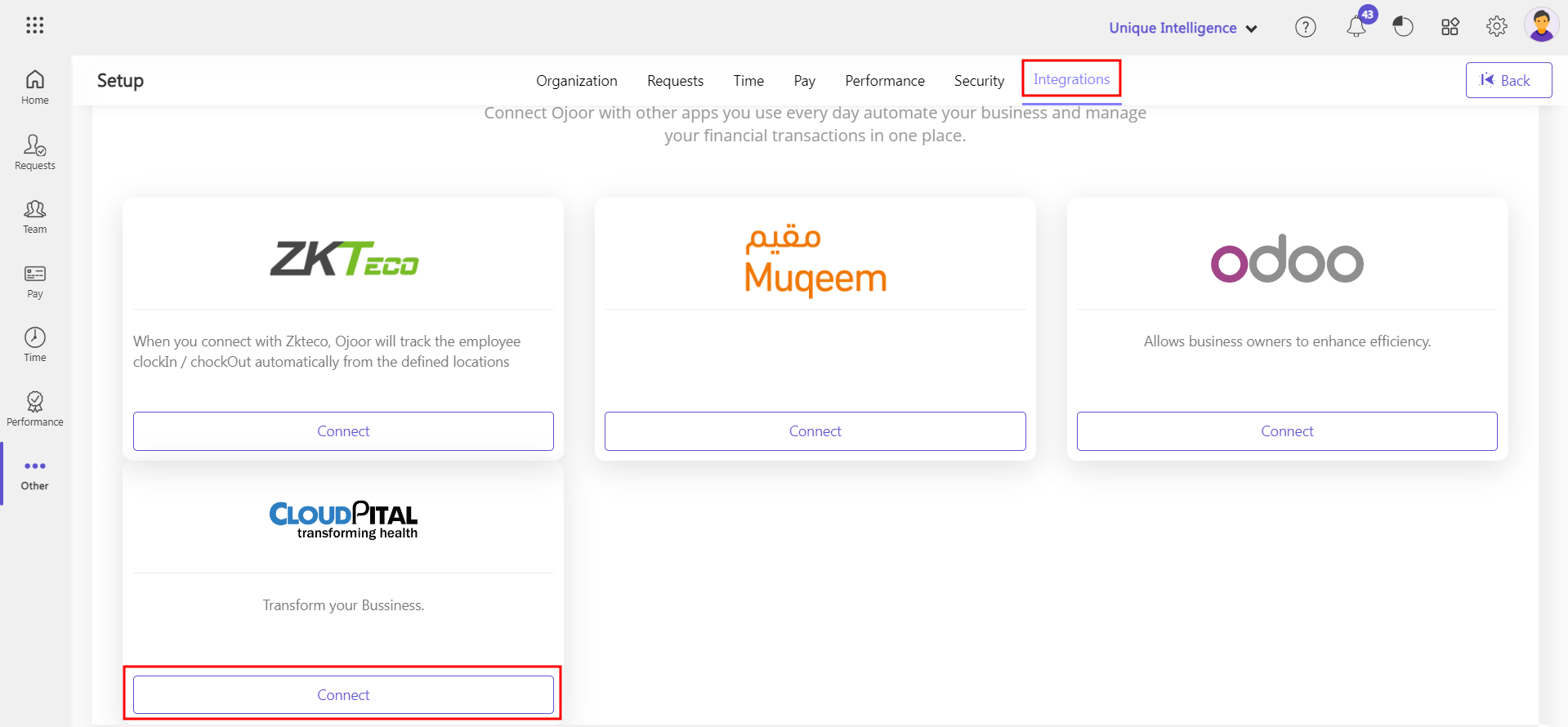Image resolution: width=1568 pixels, height=727 pixels.
Task: Open the user avatar profile menu
Action: pos(1542,25)
